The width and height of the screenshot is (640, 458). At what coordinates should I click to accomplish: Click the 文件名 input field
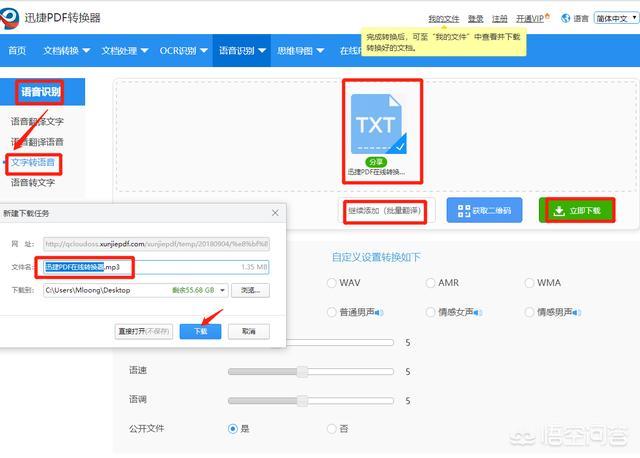[156, 267]
